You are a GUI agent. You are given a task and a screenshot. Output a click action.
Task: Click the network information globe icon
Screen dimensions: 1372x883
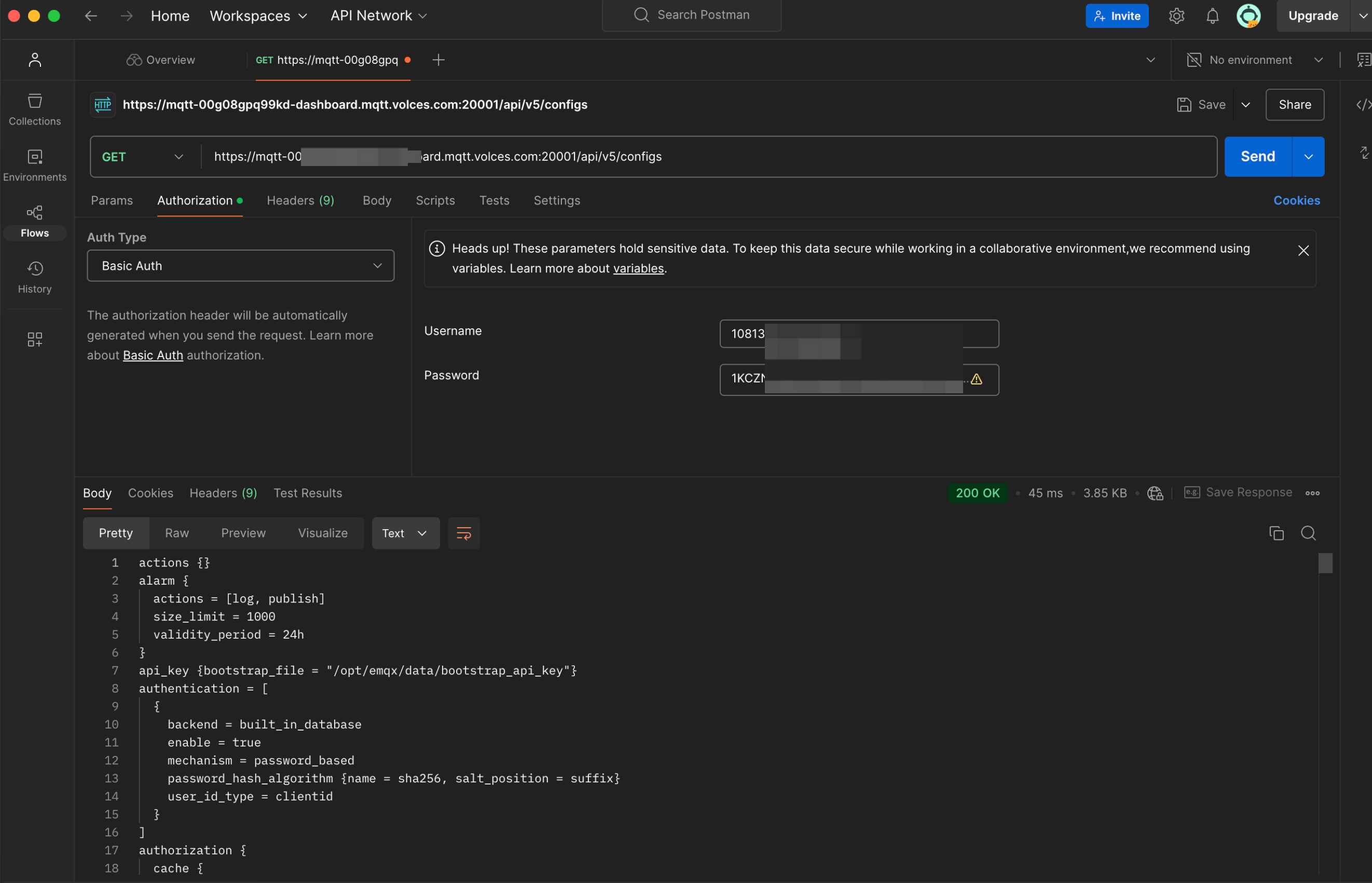(1155, 493)
